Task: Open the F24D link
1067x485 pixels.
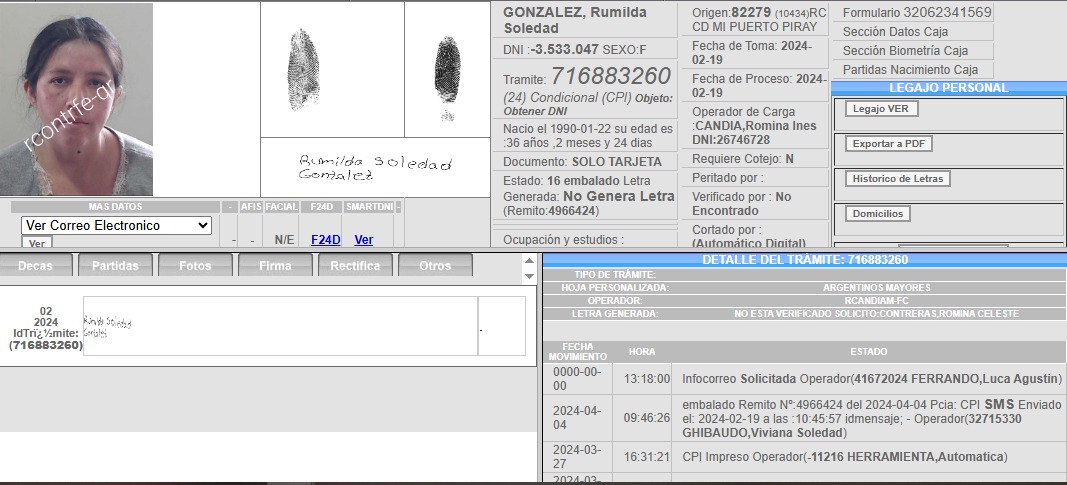Action: coord(325,240)
